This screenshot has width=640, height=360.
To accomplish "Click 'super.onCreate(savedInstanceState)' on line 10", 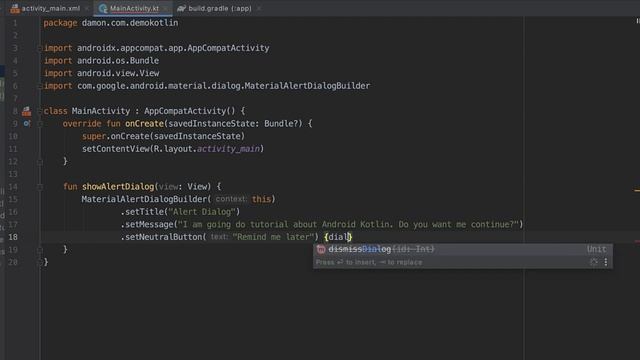I will pos(163,136).
